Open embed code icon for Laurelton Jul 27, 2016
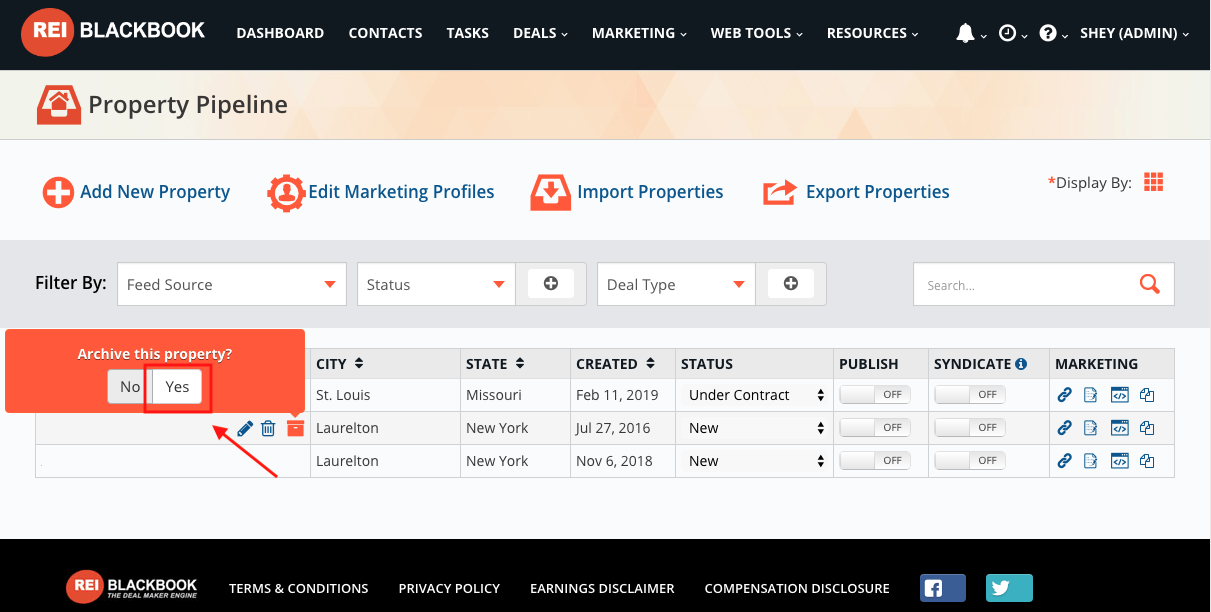Image resolution: width=1211 pixels, height=612 pixels. click(1120, 428)
